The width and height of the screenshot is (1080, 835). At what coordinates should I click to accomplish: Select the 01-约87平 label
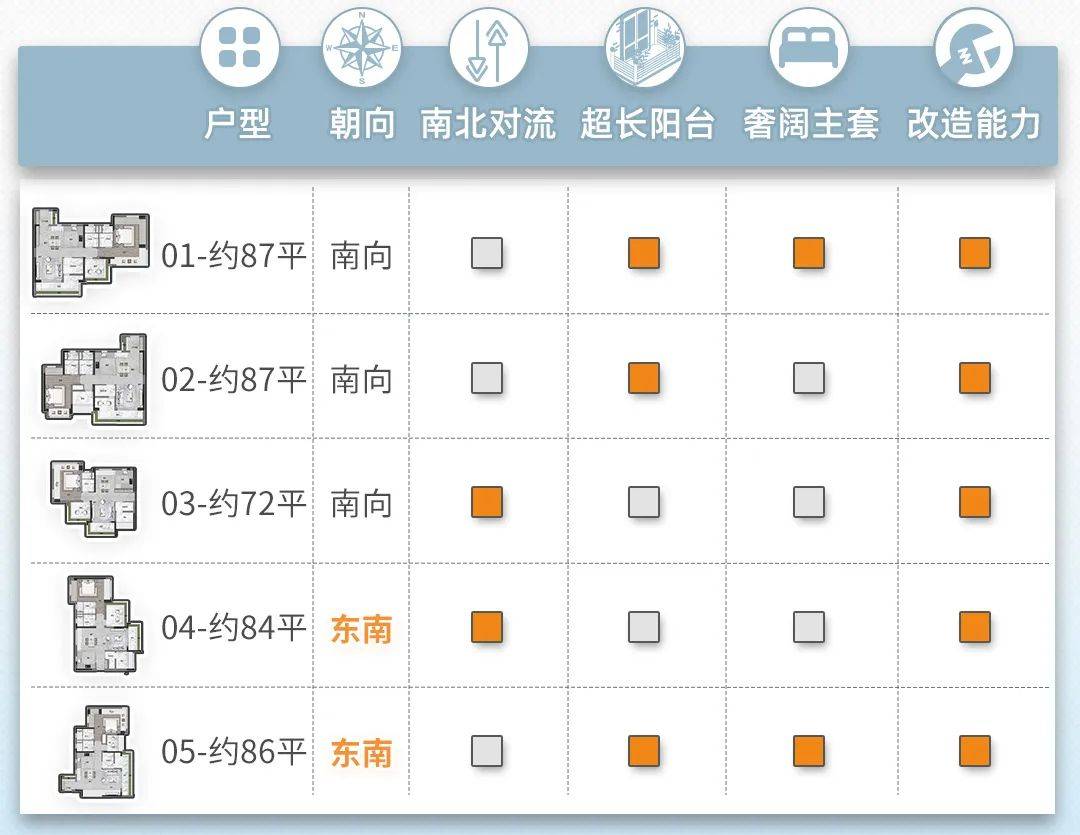pos(233,256)
